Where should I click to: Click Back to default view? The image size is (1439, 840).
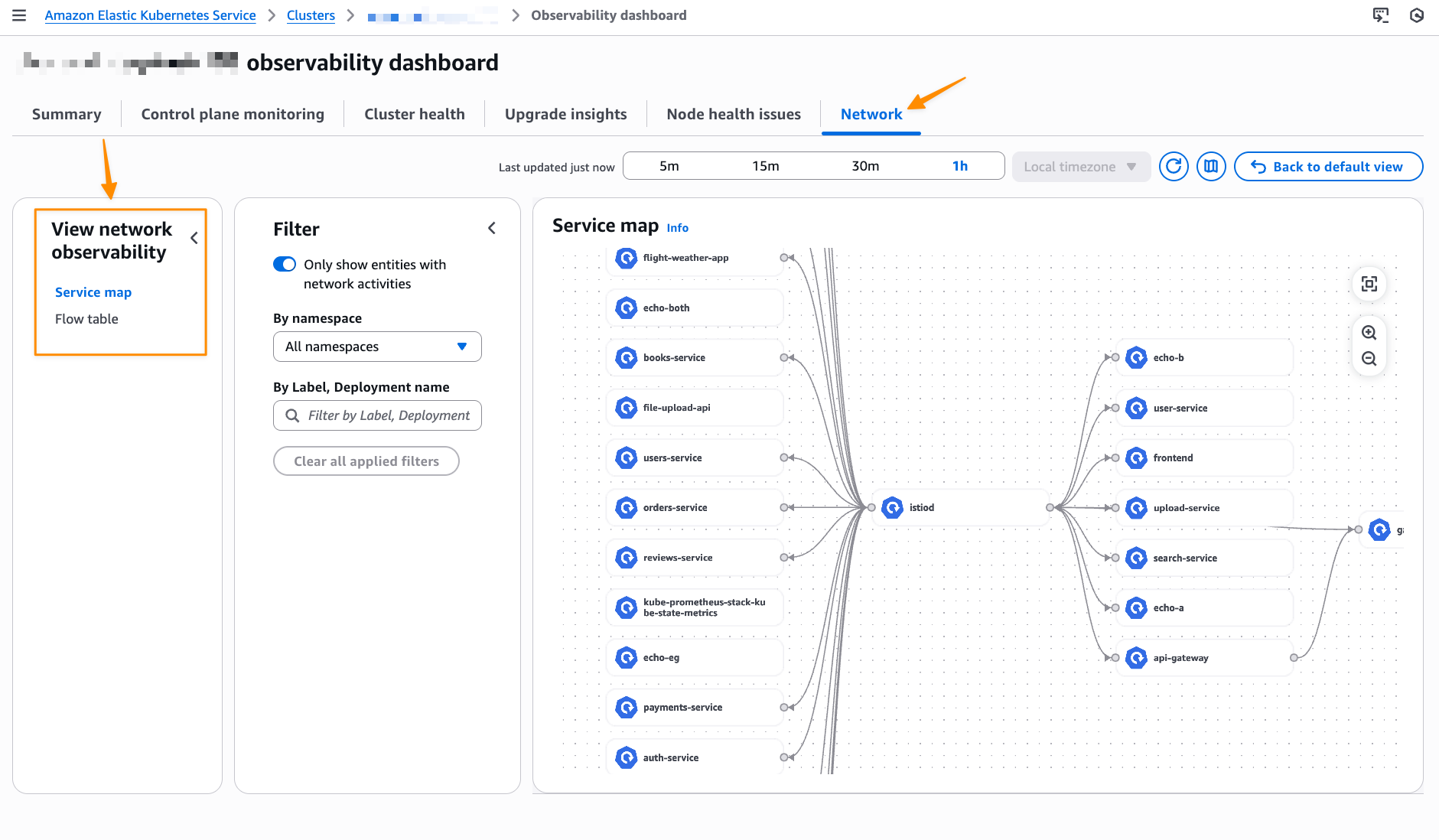tap(1329, 166)
